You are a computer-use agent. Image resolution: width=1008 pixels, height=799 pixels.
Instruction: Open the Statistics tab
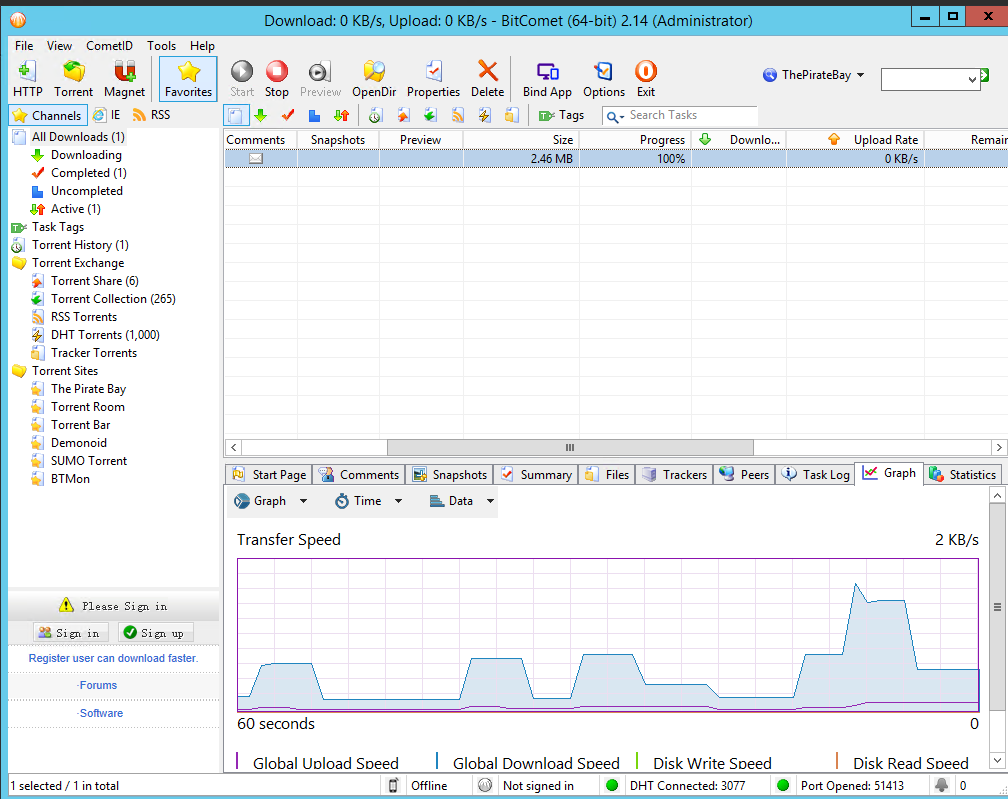962,474
